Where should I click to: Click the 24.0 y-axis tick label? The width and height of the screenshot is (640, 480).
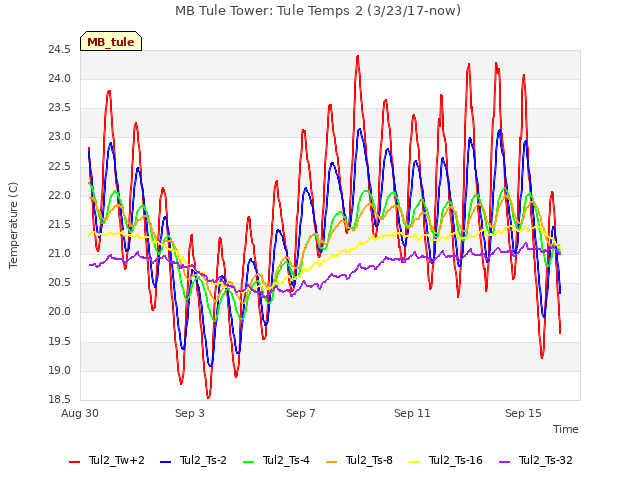tap(60, 79)
